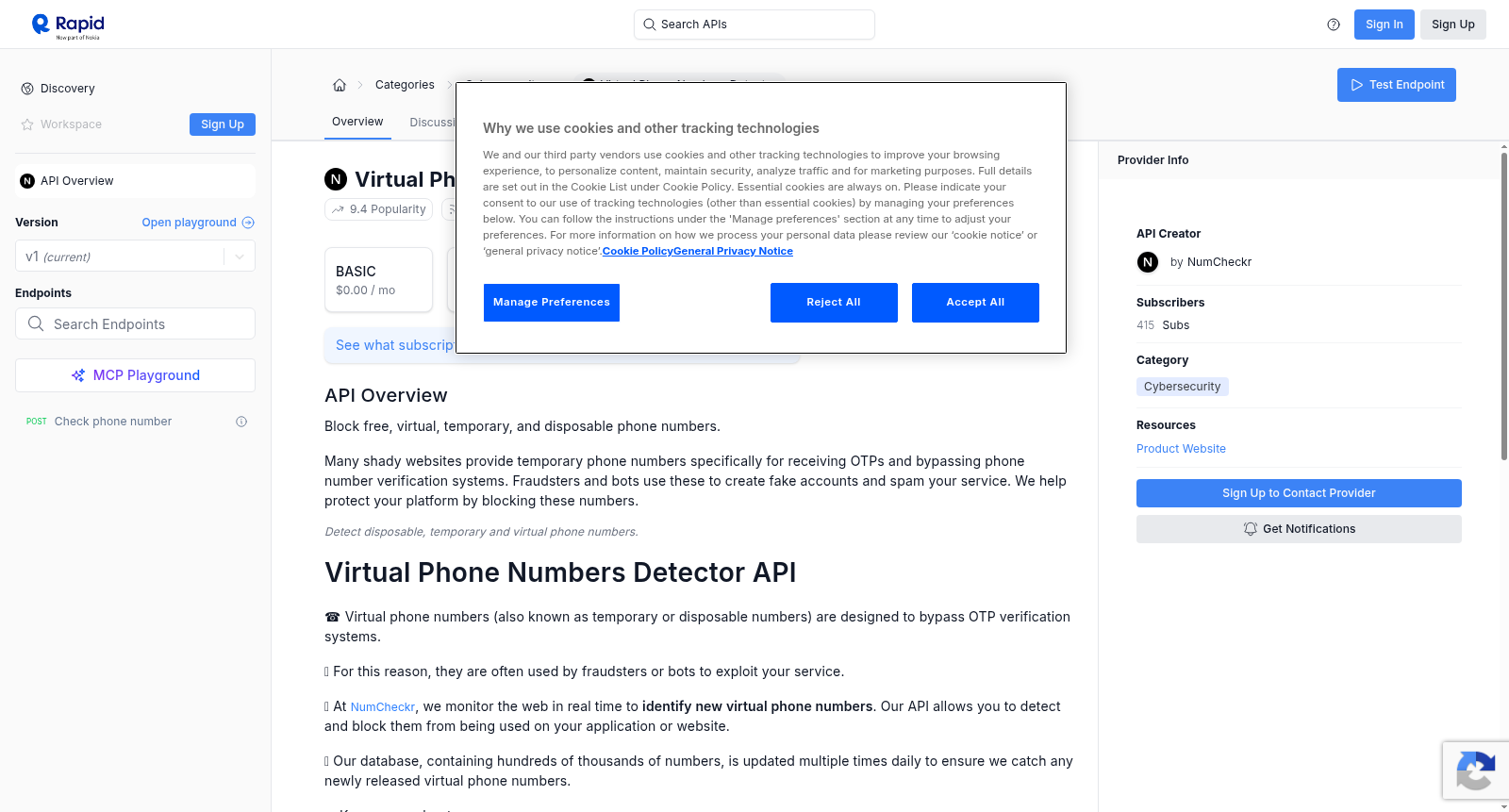Click the Open playground link
The height and width of the screenshot is (812, 1509).
pos(190,223)
